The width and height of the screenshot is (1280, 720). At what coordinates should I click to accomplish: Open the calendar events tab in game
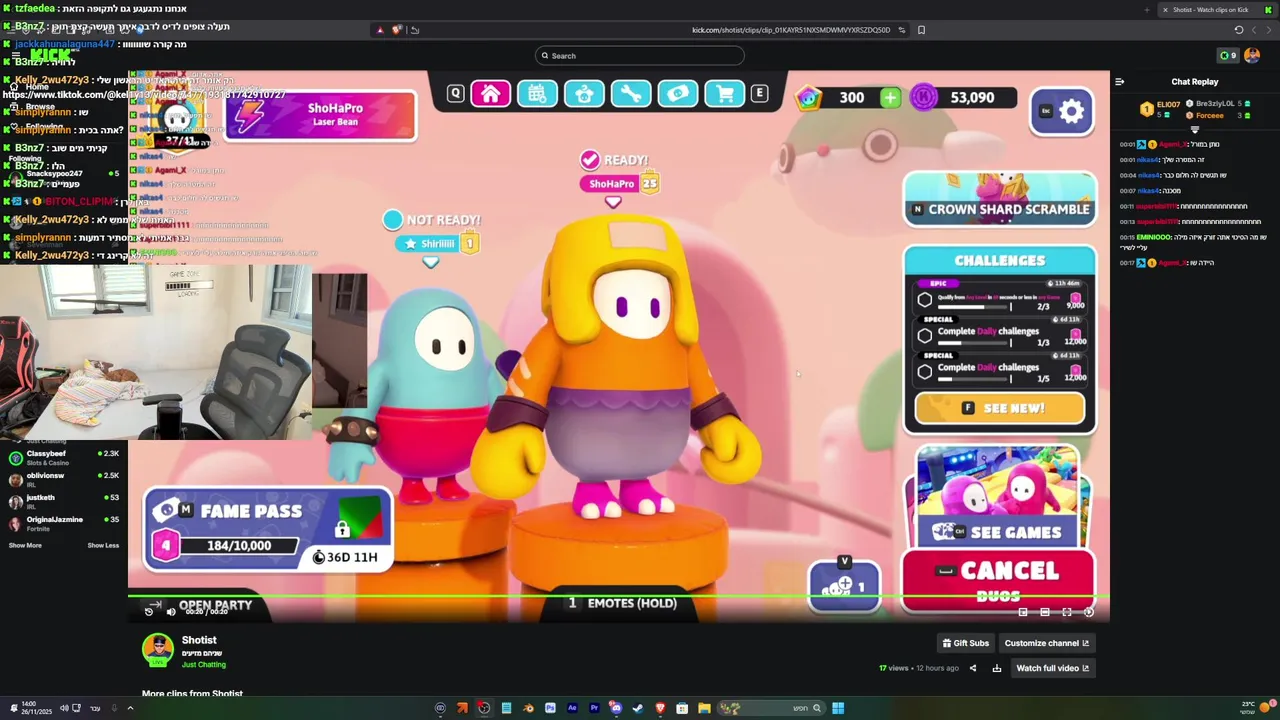[537, 94]
